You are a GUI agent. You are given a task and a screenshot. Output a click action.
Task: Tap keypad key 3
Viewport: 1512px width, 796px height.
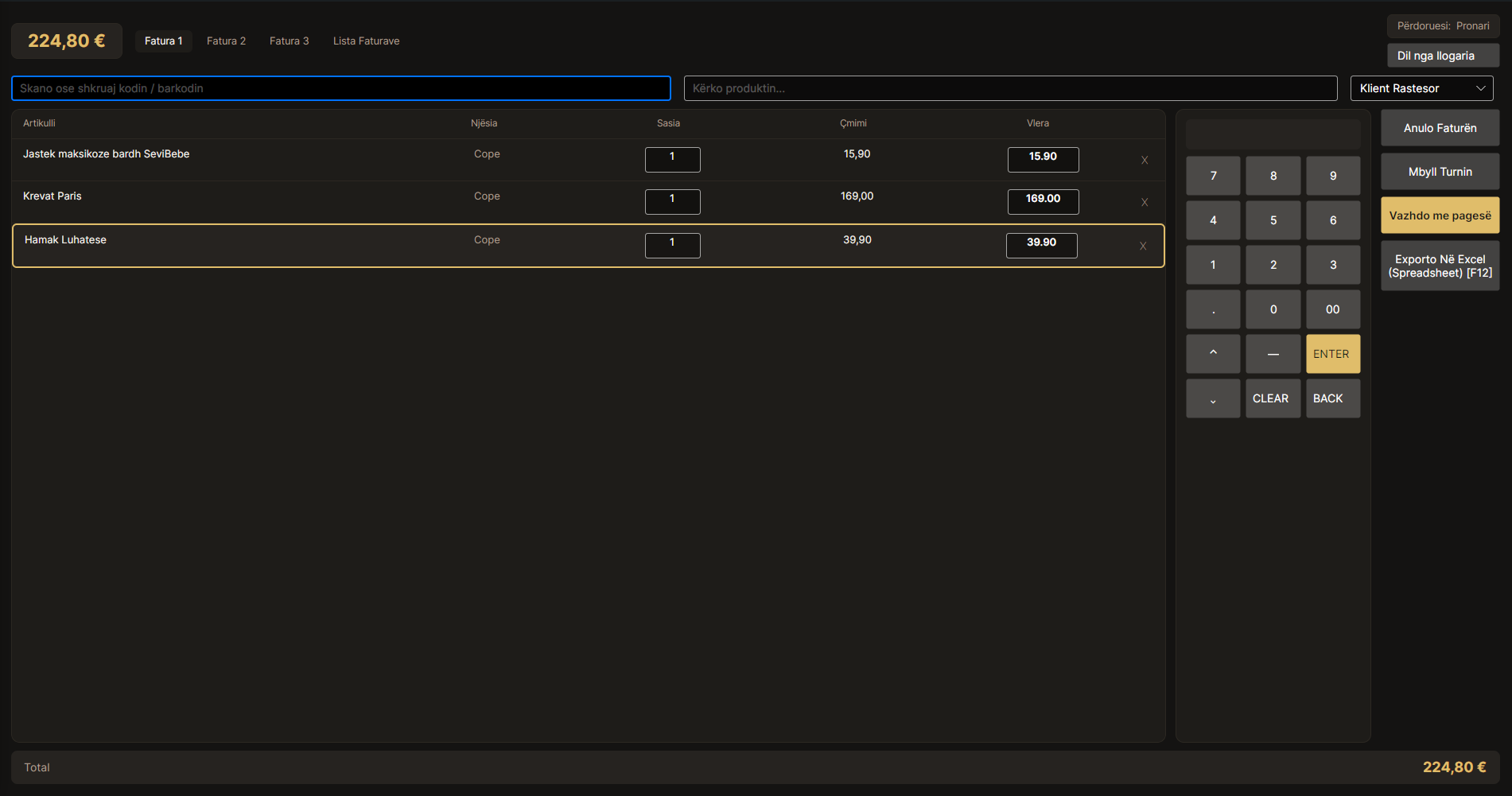pyautogui.click(x=1333, y=265)
